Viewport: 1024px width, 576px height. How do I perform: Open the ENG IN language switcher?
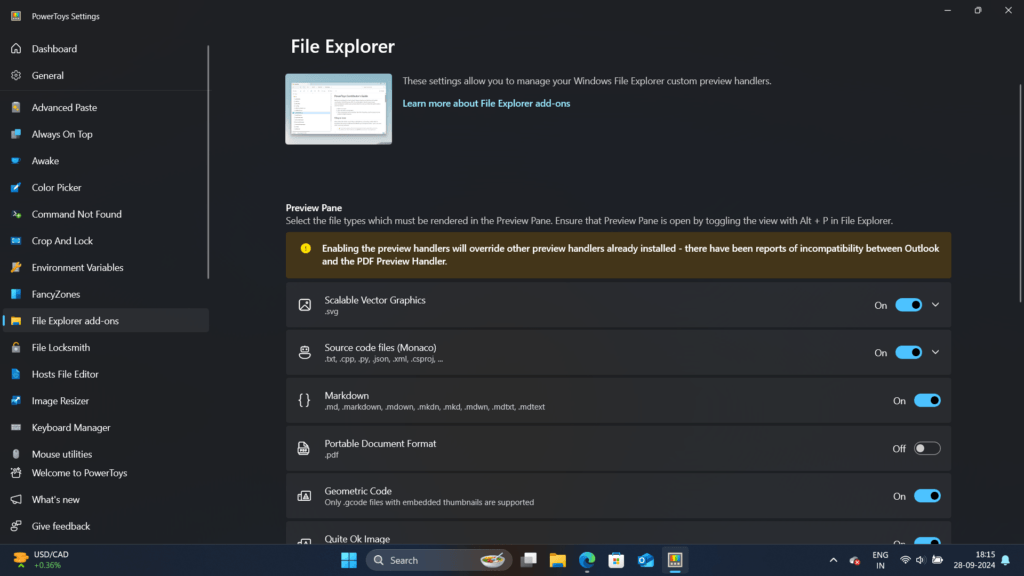click(x=880, y=560)
